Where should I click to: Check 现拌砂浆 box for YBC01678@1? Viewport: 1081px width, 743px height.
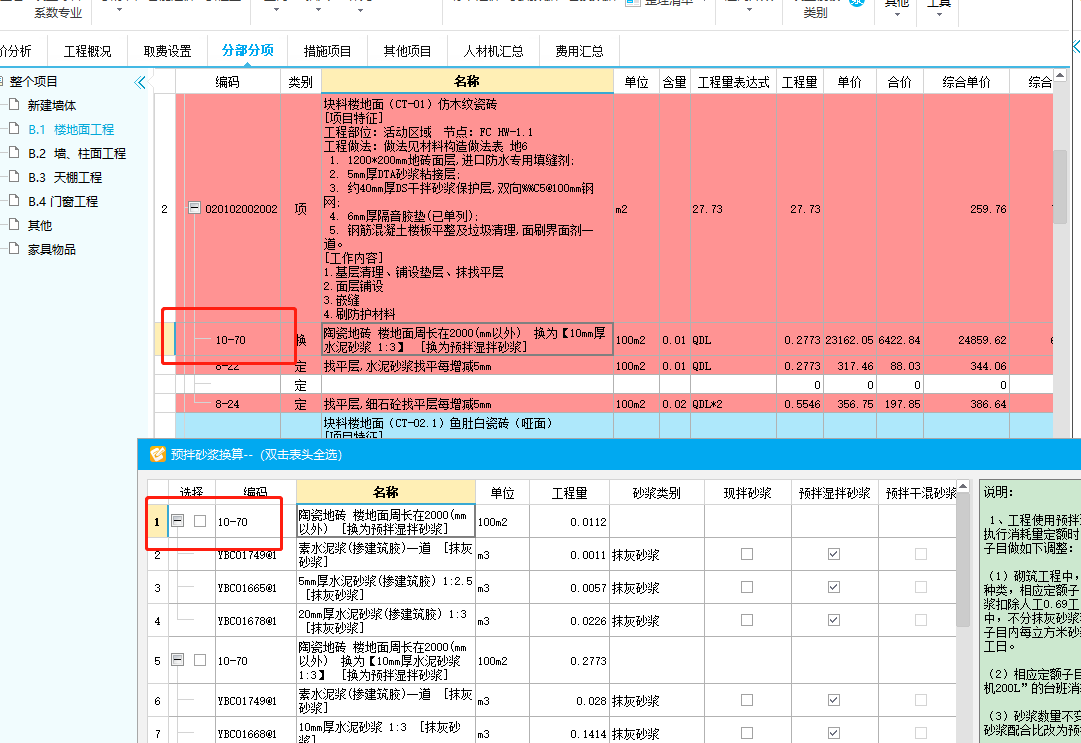point(747,620)
